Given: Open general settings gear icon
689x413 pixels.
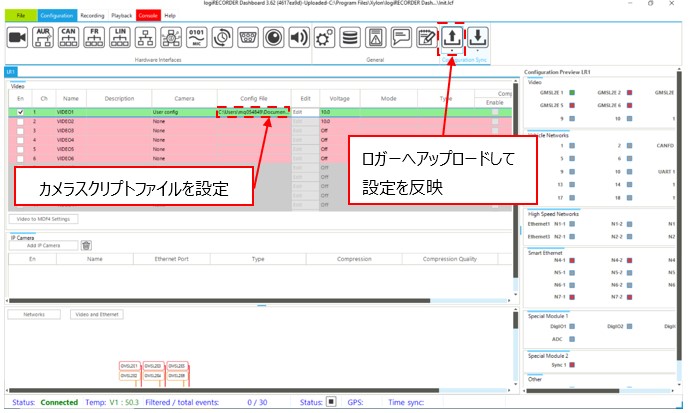Looking at the screenshot, I should coord(324,38).
